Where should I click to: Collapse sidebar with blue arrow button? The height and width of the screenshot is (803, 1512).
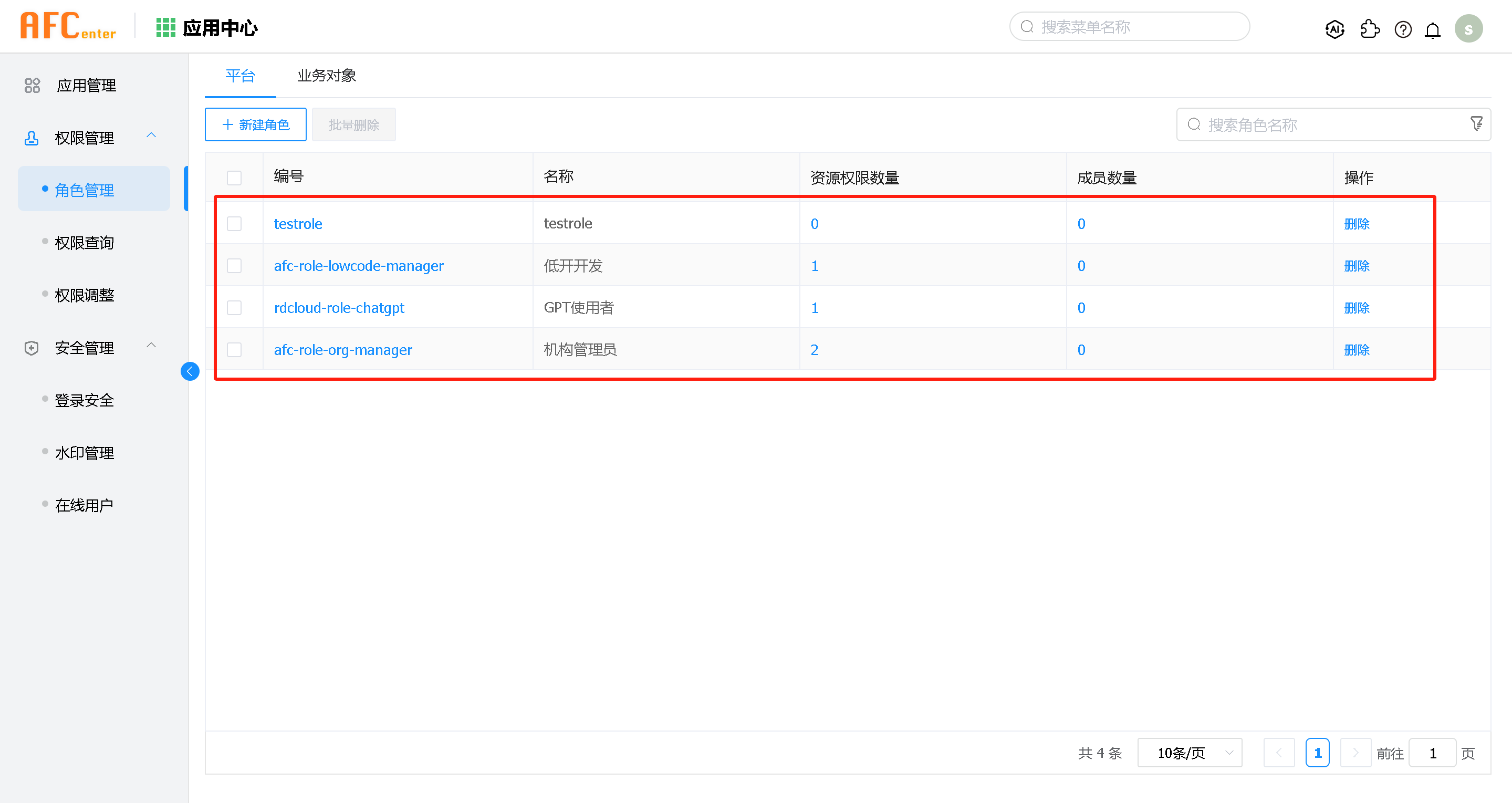point(190,371)
